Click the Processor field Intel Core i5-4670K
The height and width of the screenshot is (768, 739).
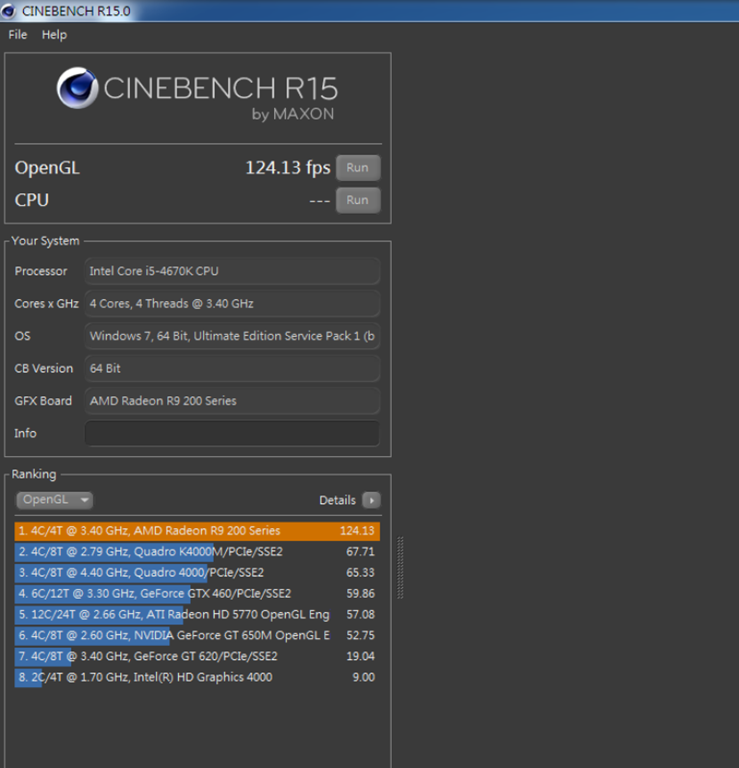click(232, 271)
